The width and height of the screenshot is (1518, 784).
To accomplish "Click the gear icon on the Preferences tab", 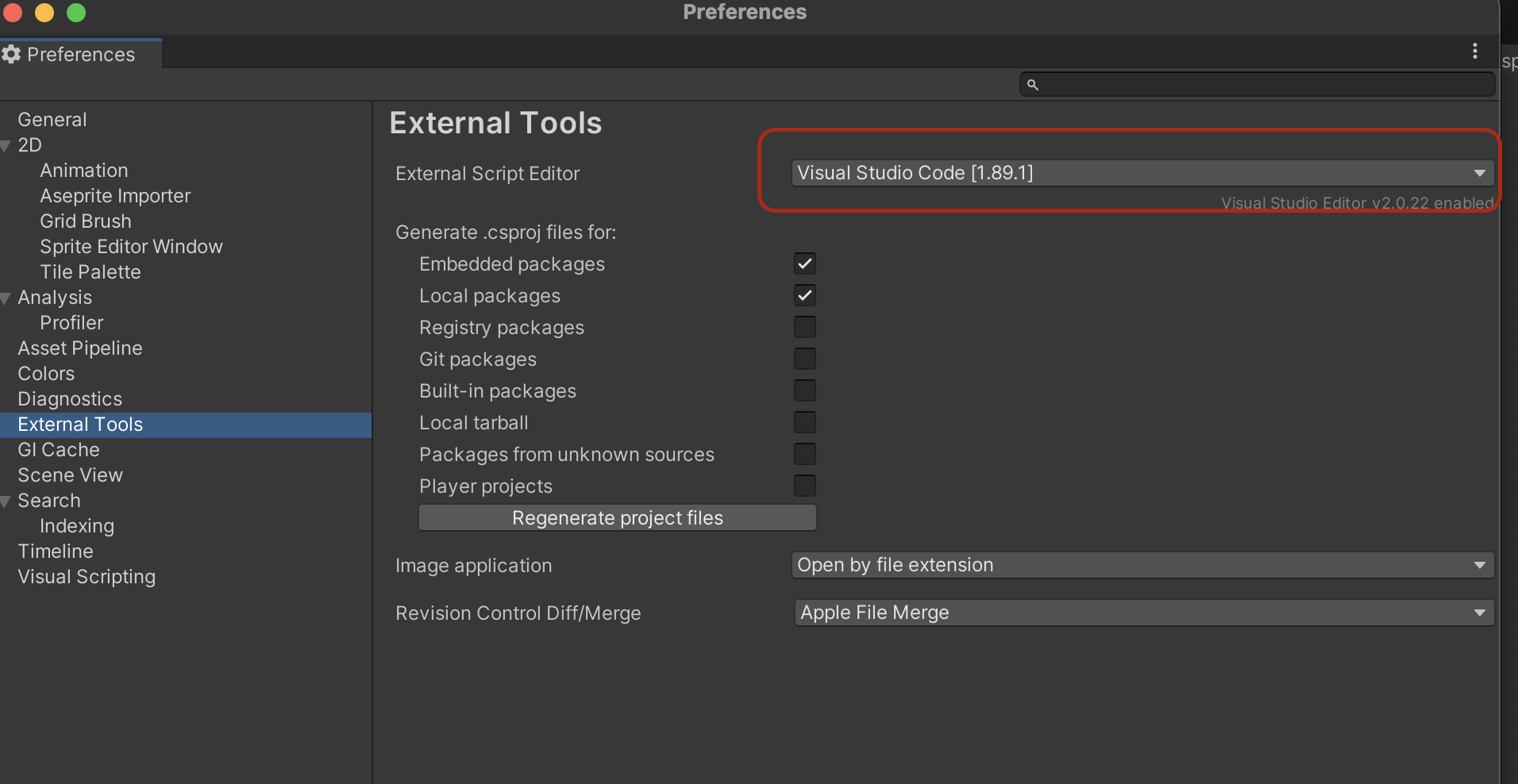I will (11, 55).
